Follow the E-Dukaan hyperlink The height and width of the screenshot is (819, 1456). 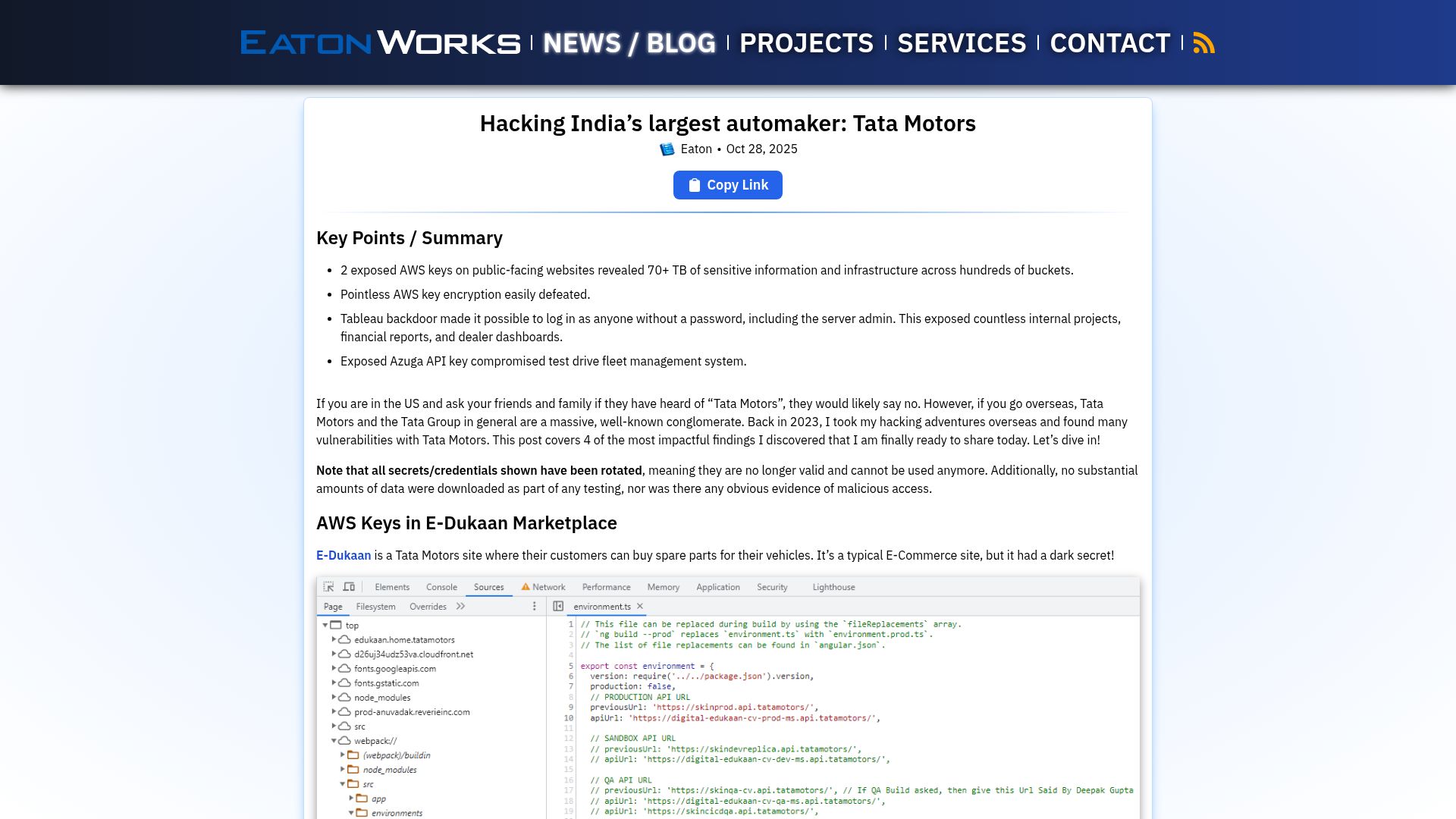pos(344,555)
